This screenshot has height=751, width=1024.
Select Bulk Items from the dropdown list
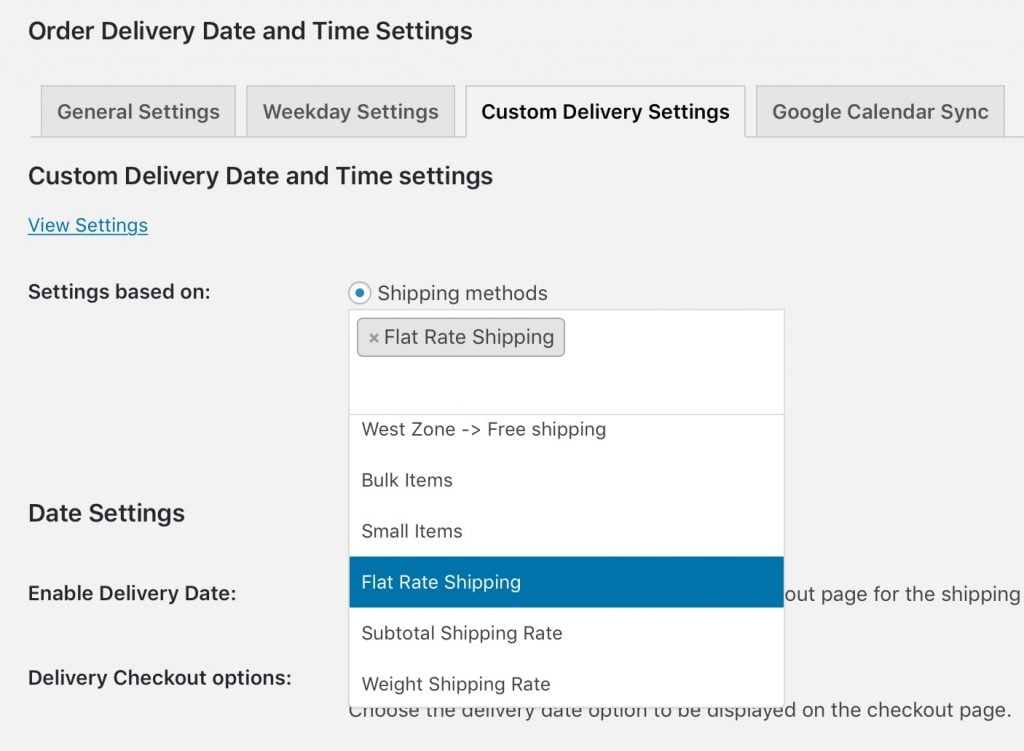(407, 480)
